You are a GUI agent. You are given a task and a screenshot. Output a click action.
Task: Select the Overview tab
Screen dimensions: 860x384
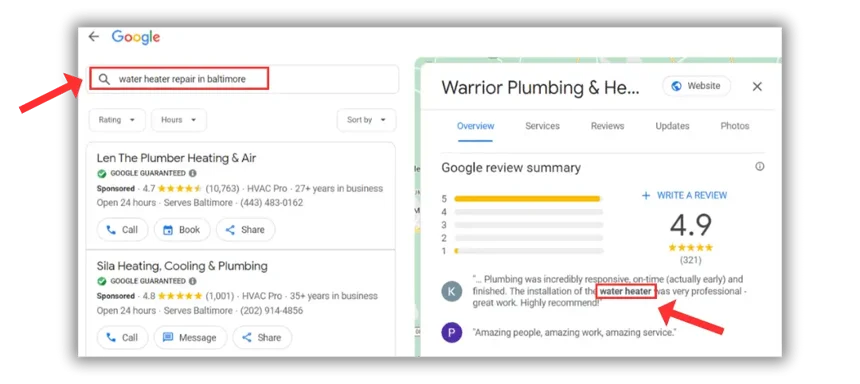tap(476, 126)
